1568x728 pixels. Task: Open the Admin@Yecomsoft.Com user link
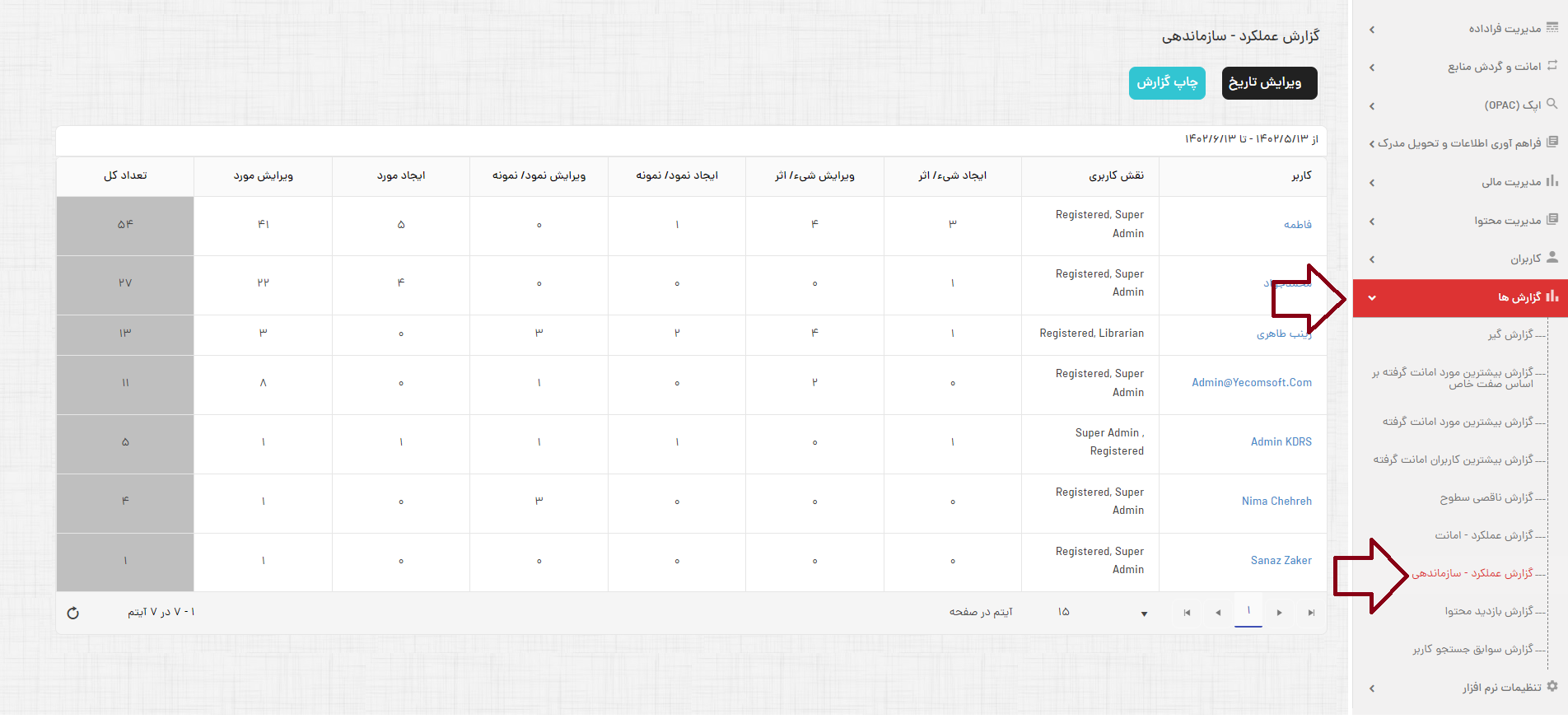pos(1251,383)
